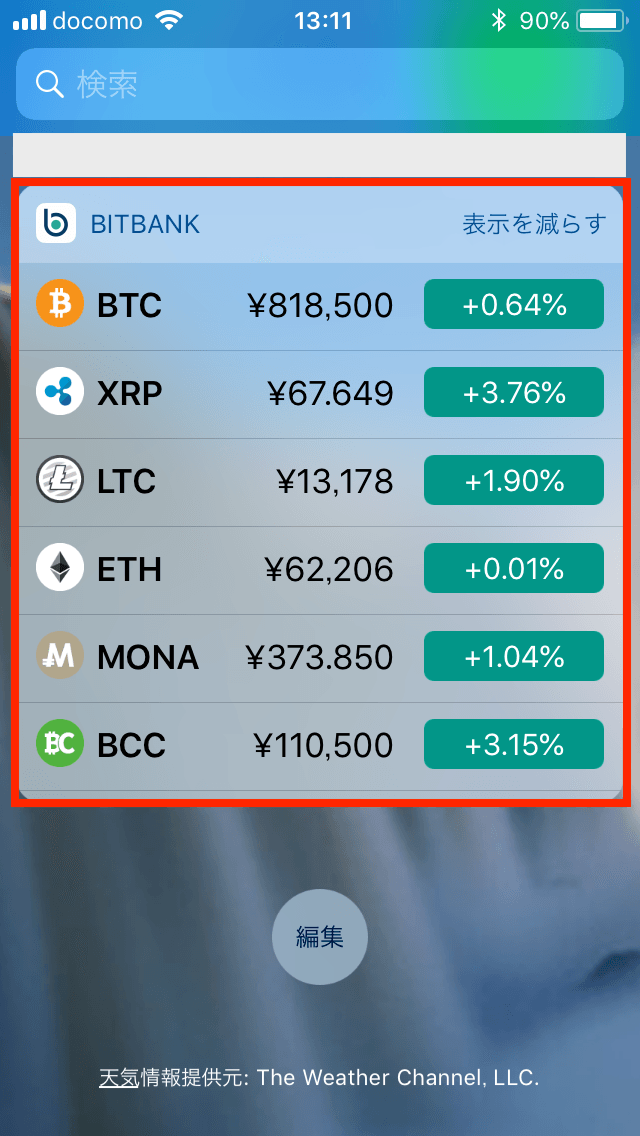Image resolution: width=640 pixels, height=1136 pixels.
Task: Tap the XRP +3.76% change badge
Action: [514, 392]
